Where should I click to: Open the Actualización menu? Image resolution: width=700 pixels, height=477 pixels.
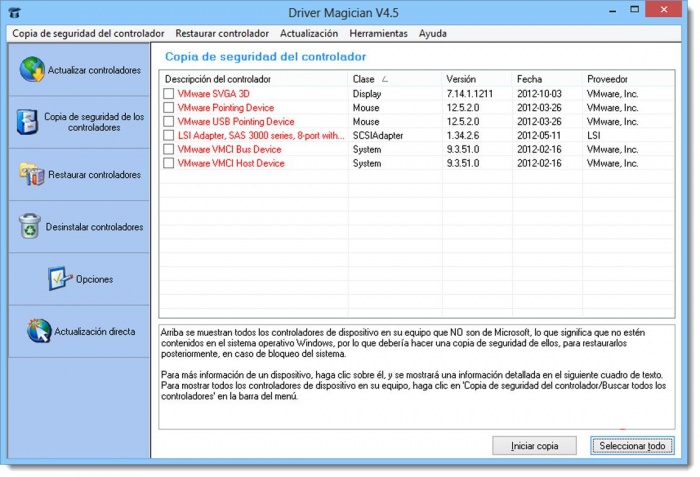point(309,33)
